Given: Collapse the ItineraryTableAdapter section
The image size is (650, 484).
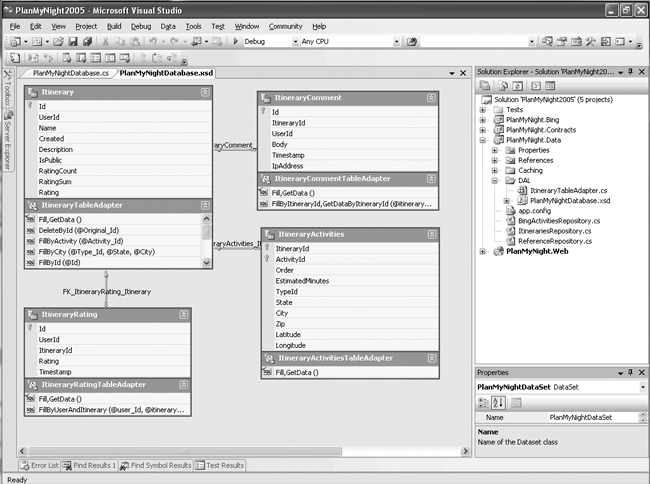Looking at the screenshot, I should (205, 205).
